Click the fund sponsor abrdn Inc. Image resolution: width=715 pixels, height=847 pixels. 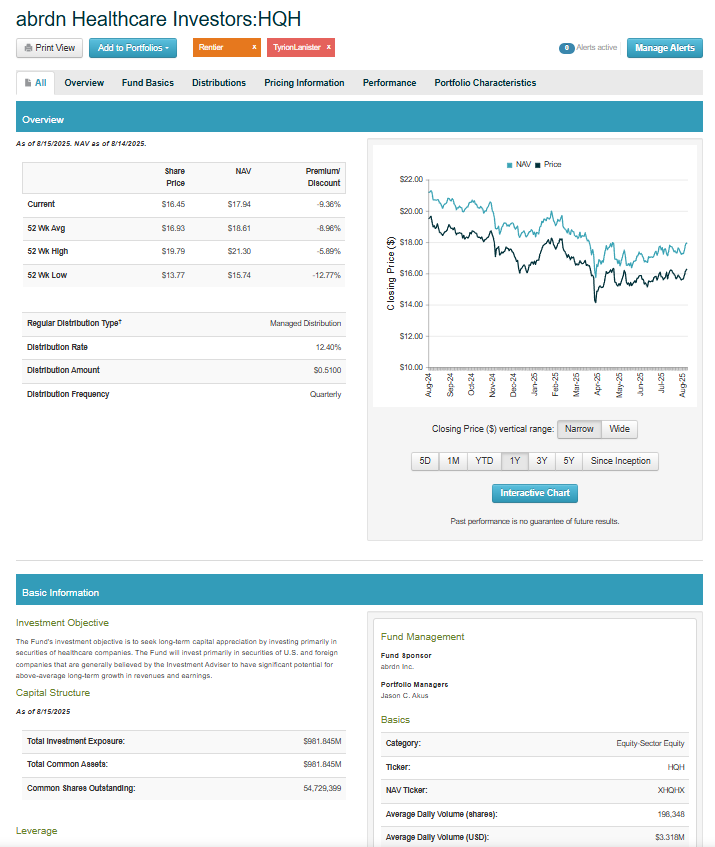point(397,667)
